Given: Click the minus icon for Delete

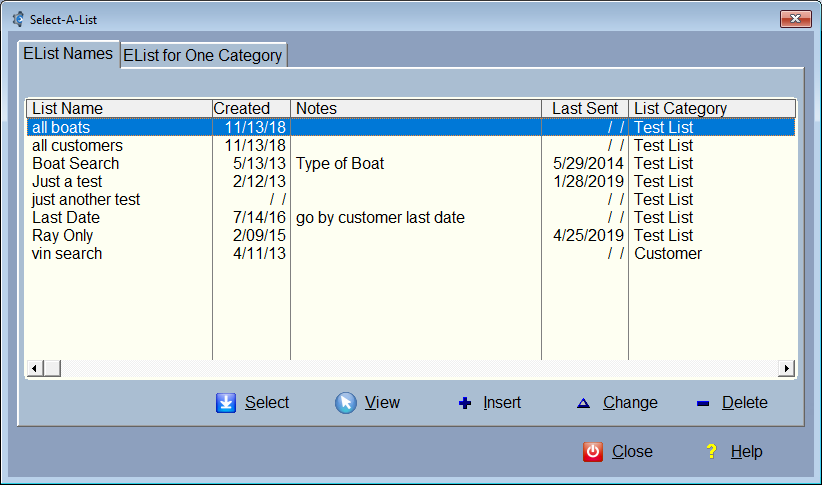Looking at the screenshot, I should point(702,403).
